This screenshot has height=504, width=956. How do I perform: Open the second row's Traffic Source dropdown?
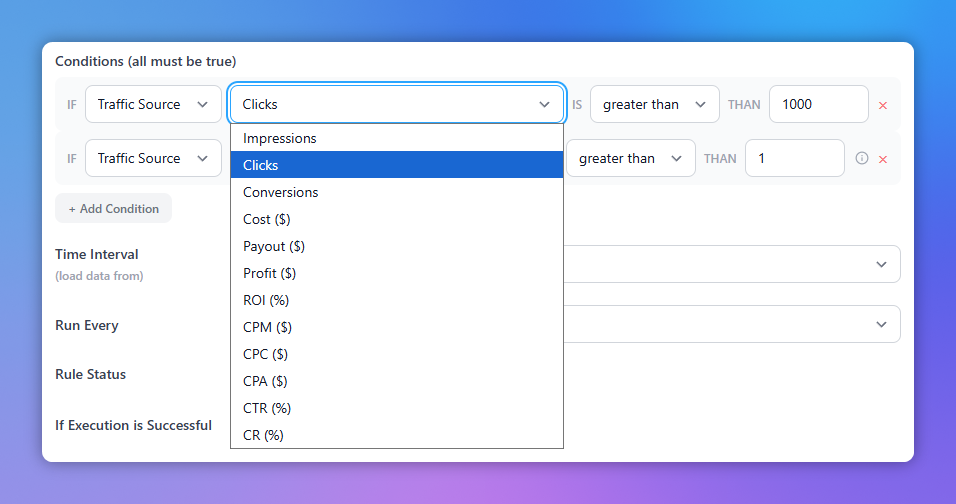pyautogui.click(x=153, y=158)
